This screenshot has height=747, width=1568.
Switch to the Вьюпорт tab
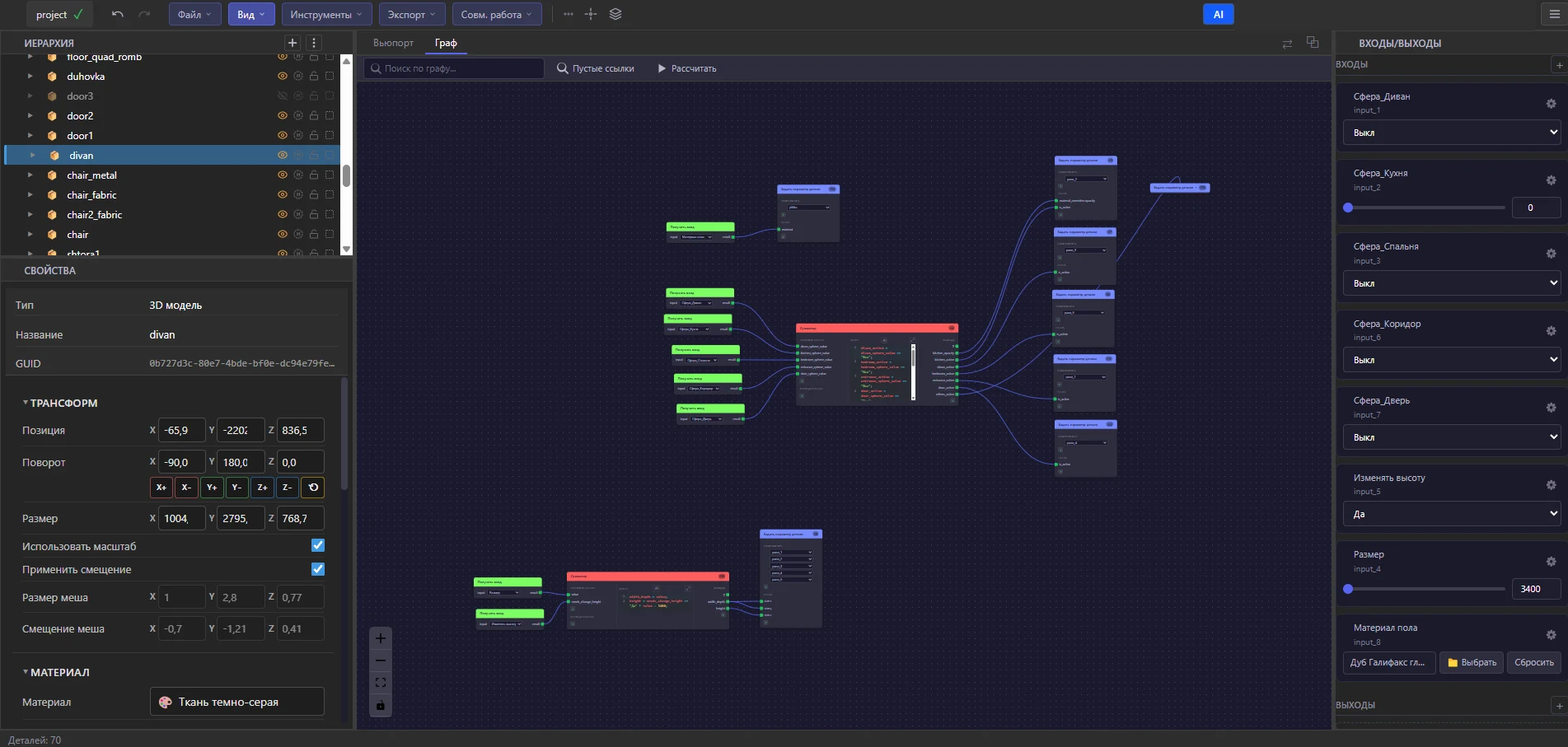coord(393,43)
